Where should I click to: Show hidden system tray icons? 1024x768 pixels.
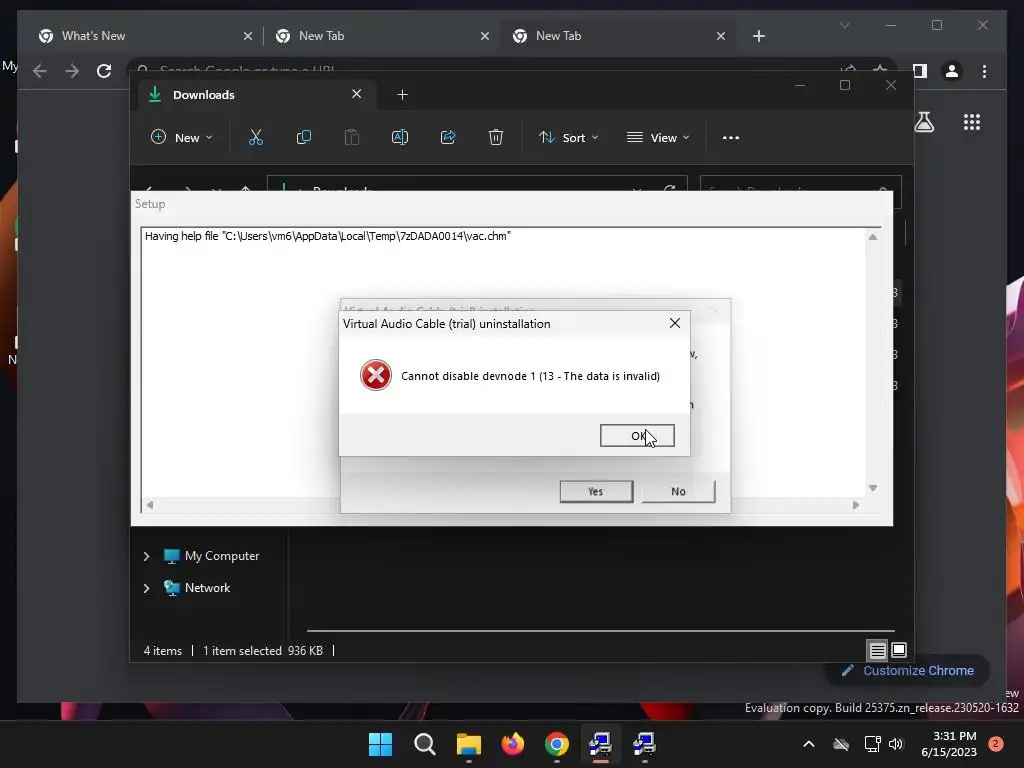point(808,744)
